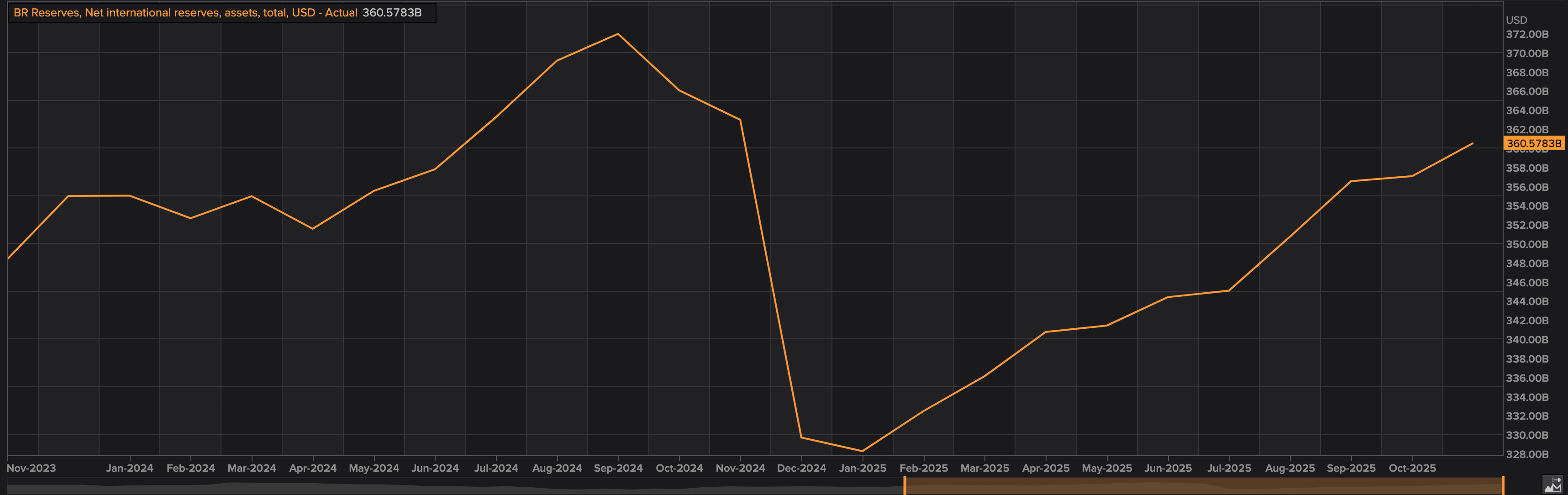Click the chart export icon at bottom right

click(x=1553, y=484)
